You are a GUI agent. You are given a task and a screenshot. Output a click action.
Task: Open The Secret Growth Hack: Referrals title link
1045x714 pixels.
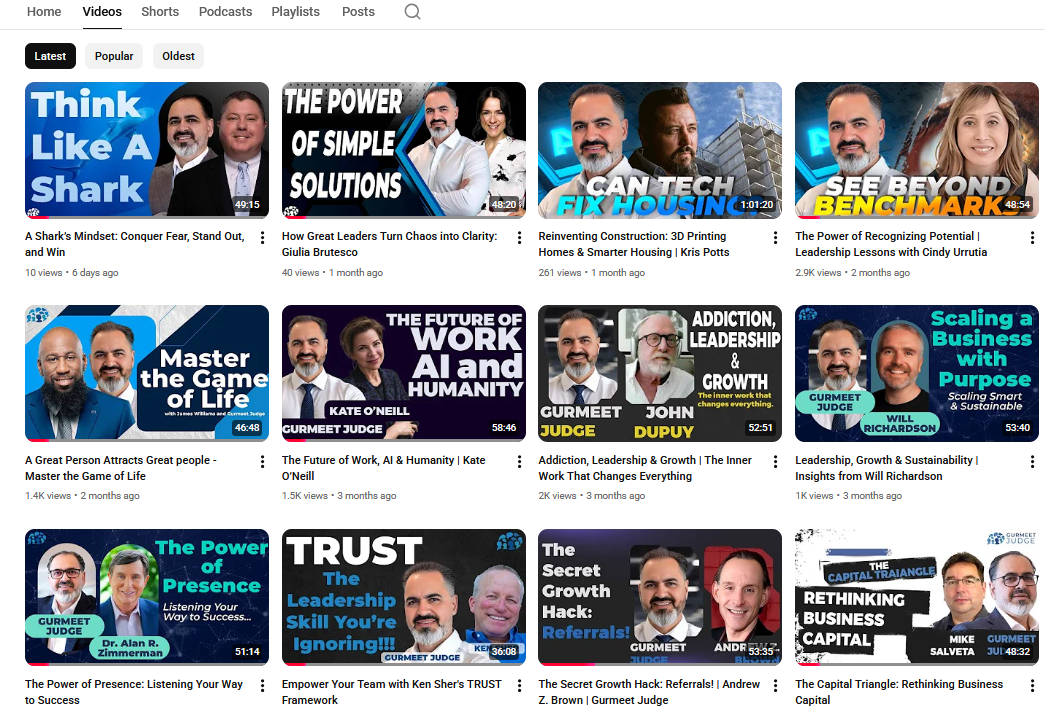click(x=649, y=684)
